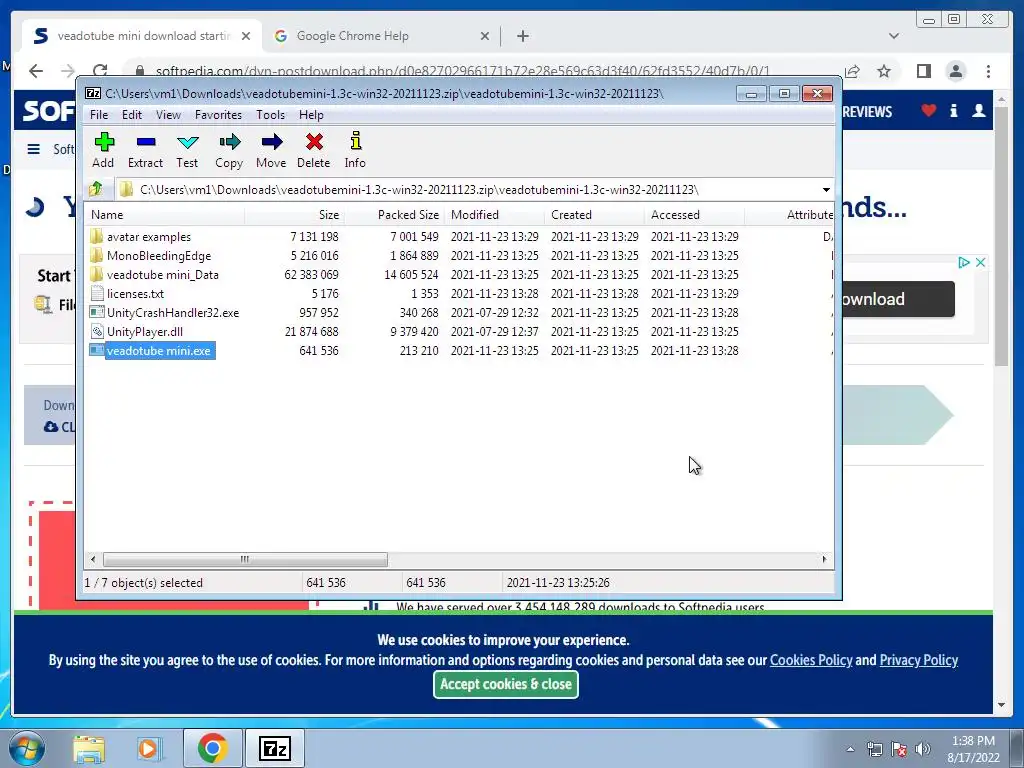Image resolution: width=1024 pixels, height=768 pixels.
Task: Click the Chrome page vertical scrollbar thumb
Action: tap(1002, 235)
